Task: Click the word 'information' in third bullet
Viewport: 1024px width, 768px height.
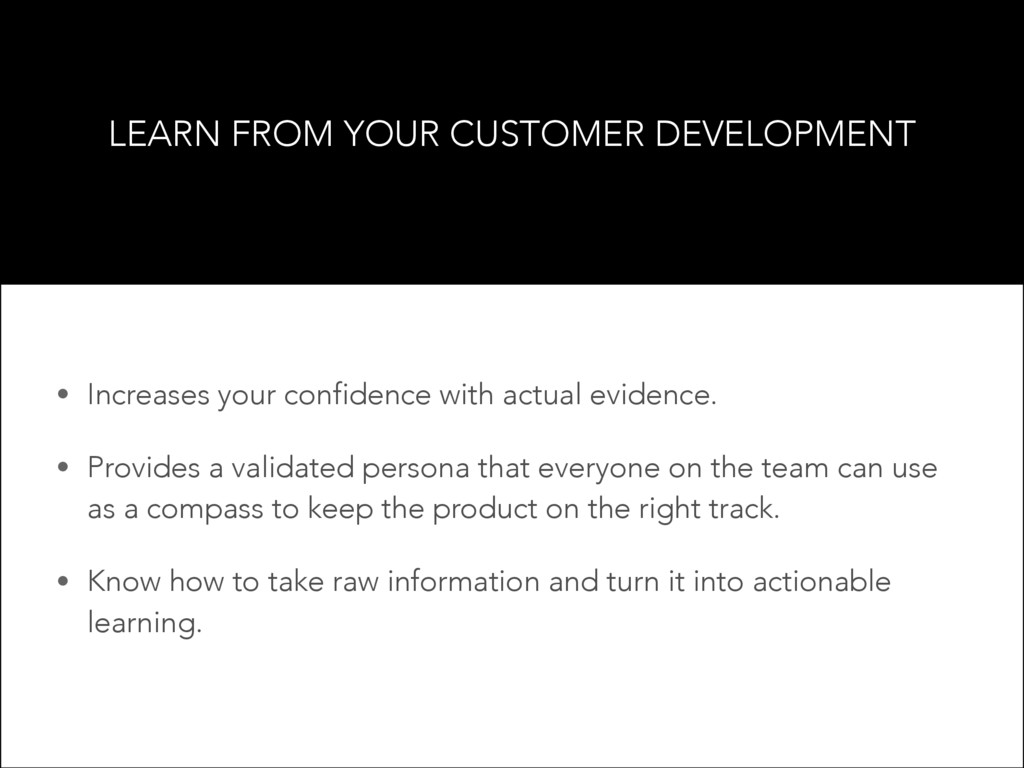Action: (x=464, y=582)
